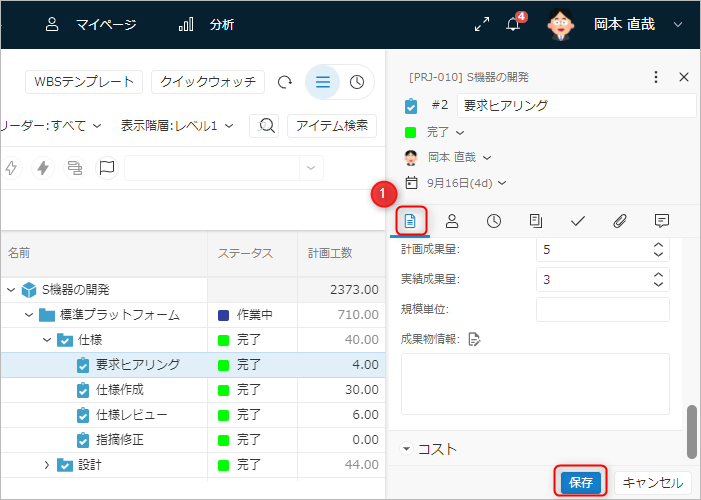The height and width of the screenshot is (500, 701).
Task: Switch to clock timeline view toggle
Action: [357, 82]
